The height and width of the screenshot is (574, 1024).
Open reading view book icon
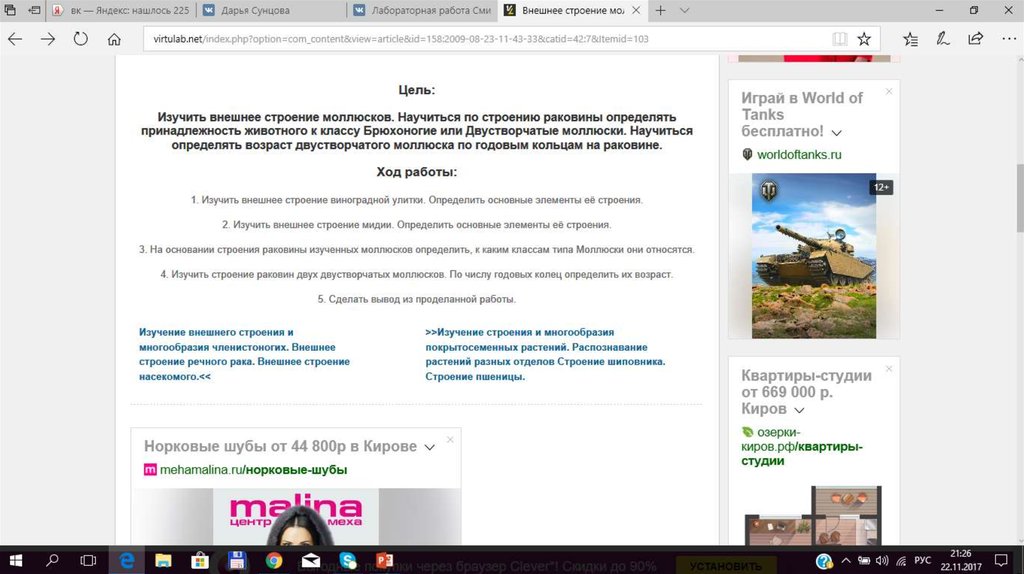click(840, 39)
